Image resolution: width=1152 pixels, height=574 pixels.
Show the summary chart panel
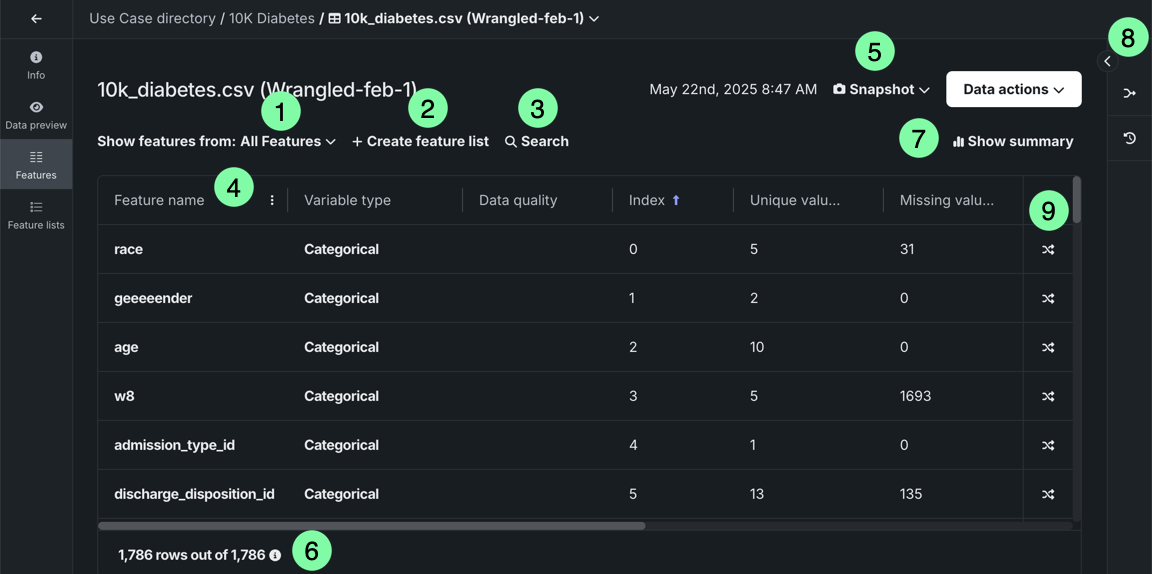click(x=1013, y=141)
